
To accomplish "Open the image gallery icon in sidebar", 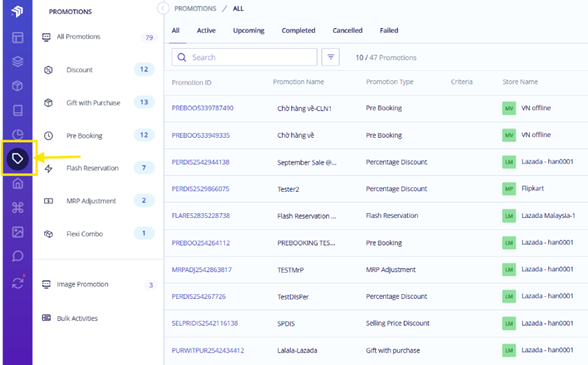I will pyautogui.click(x=18, y=232).
